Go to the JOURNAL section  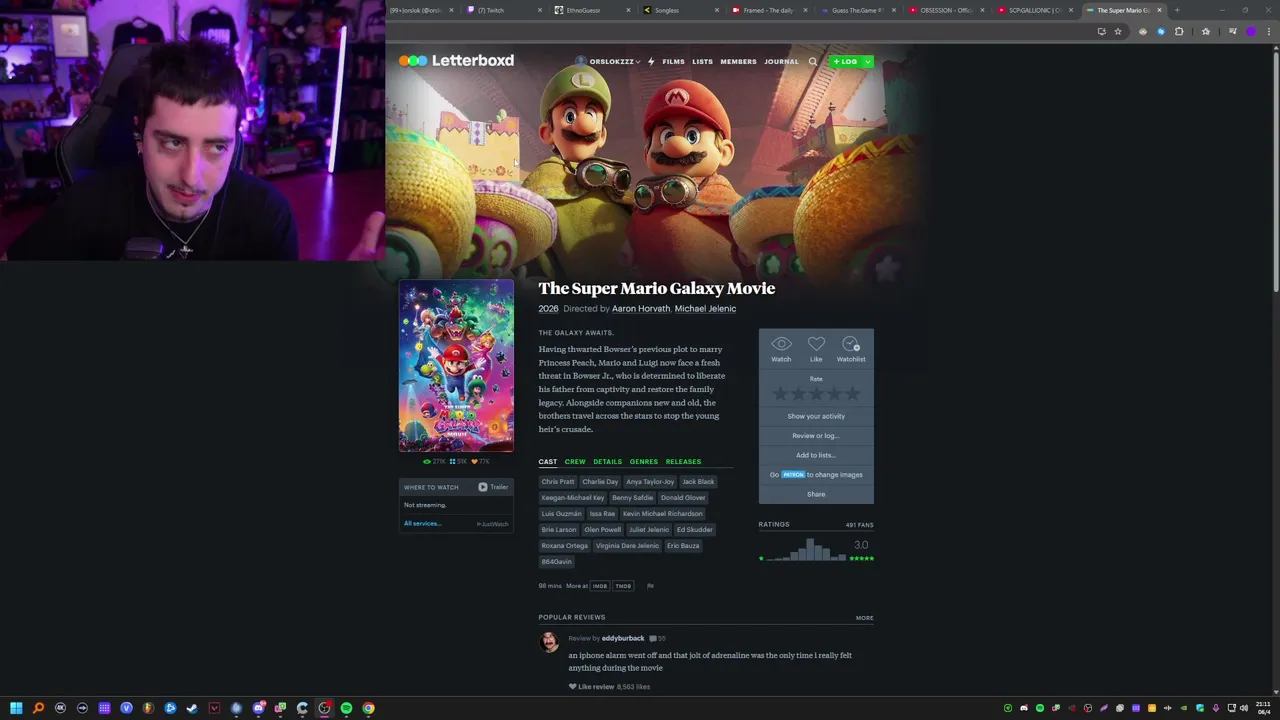pos(781,62)
